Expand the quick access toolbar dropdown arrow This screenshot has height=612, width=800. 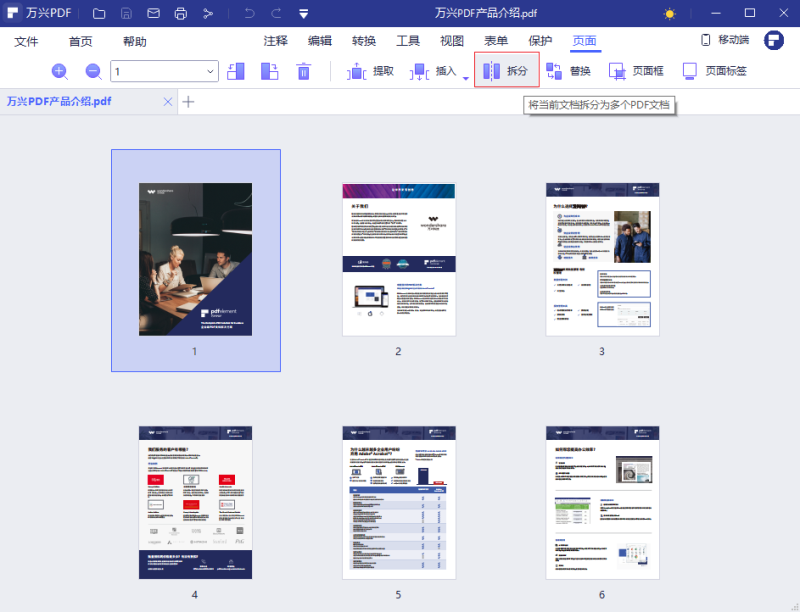tap(303, 14)
